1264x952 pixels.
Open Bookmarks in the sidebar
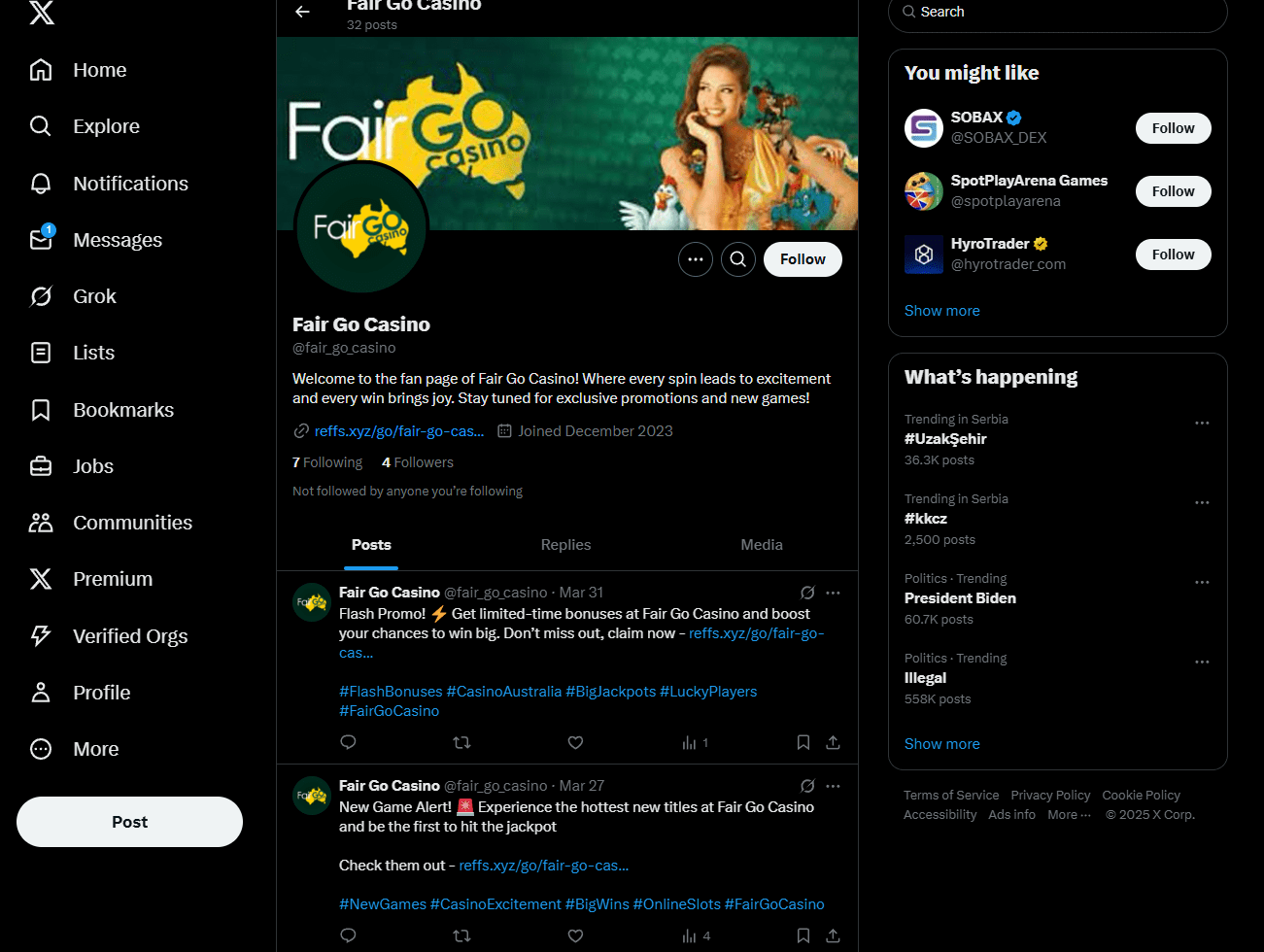[x=103, y=410]
